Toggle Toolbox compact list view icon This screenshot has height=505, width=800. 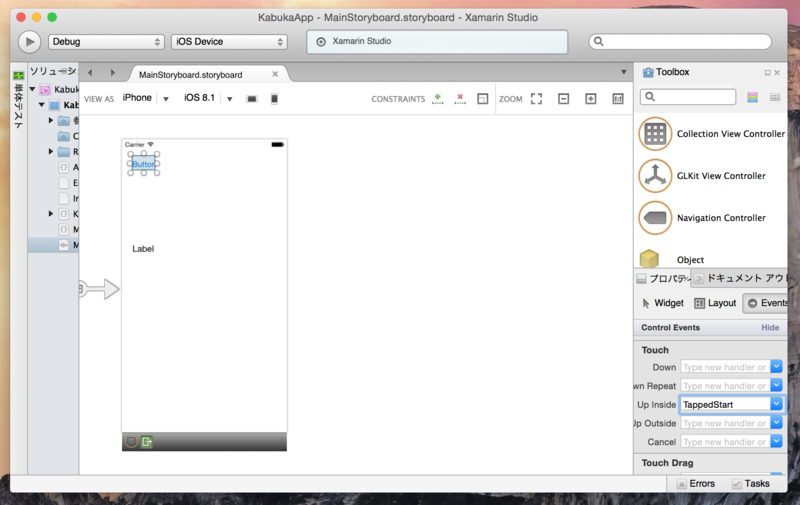click(x=775, y=97)
